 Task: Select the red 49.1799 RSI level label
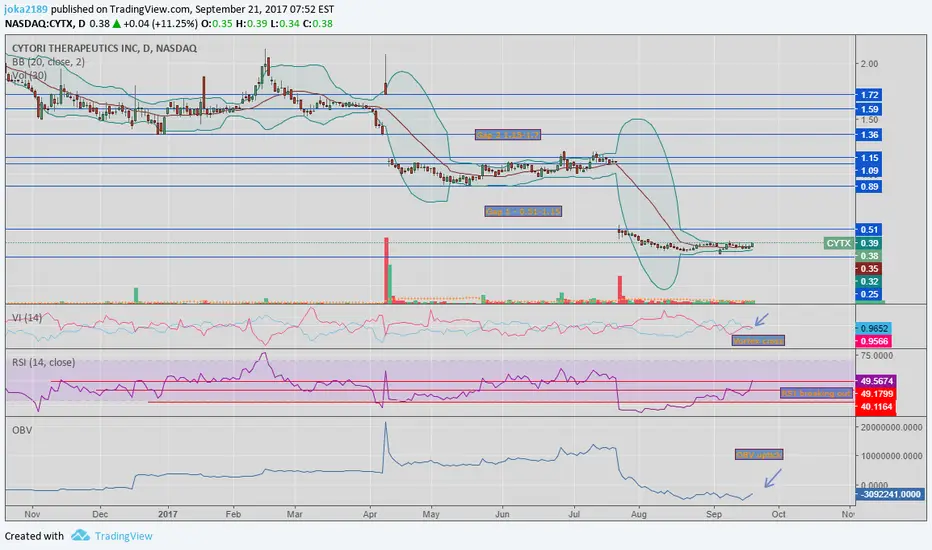[x=876, y=394]
